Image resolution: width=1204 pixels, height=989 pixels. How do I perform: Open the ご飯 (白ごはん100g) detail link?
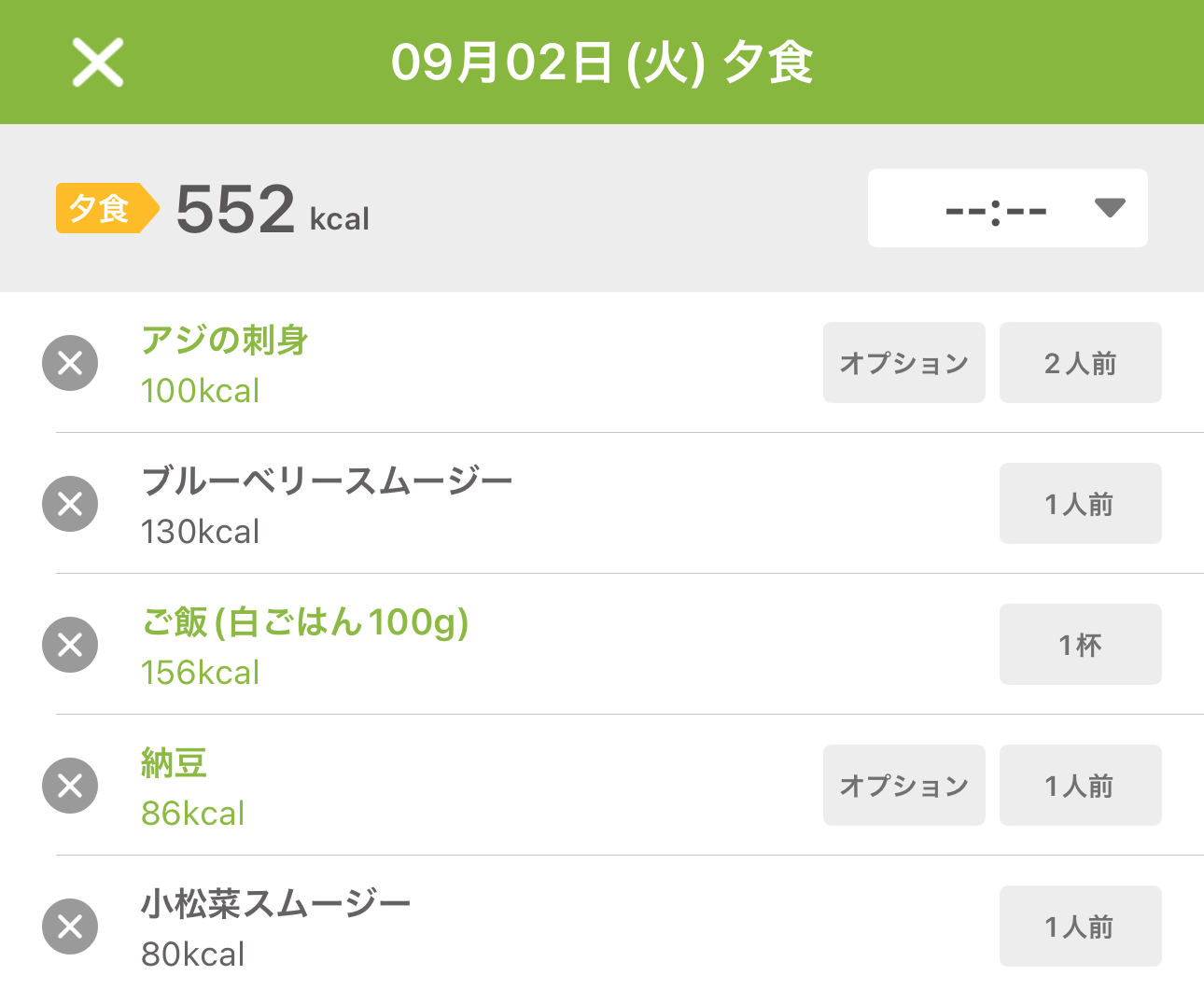(x=305, y=622)
